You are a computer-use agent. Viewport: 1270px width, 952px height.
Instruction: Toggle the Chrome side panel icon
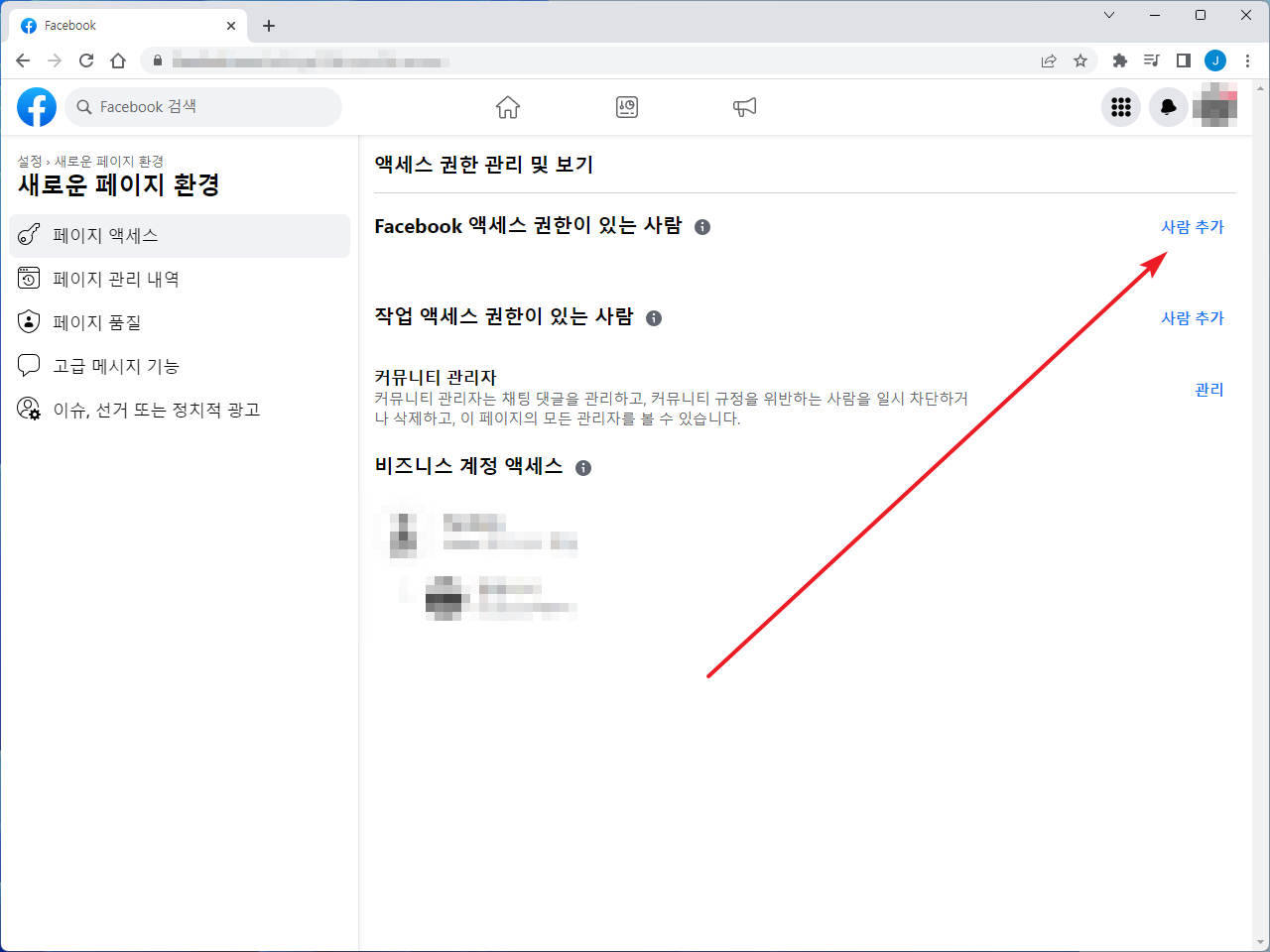point(1184,60)
